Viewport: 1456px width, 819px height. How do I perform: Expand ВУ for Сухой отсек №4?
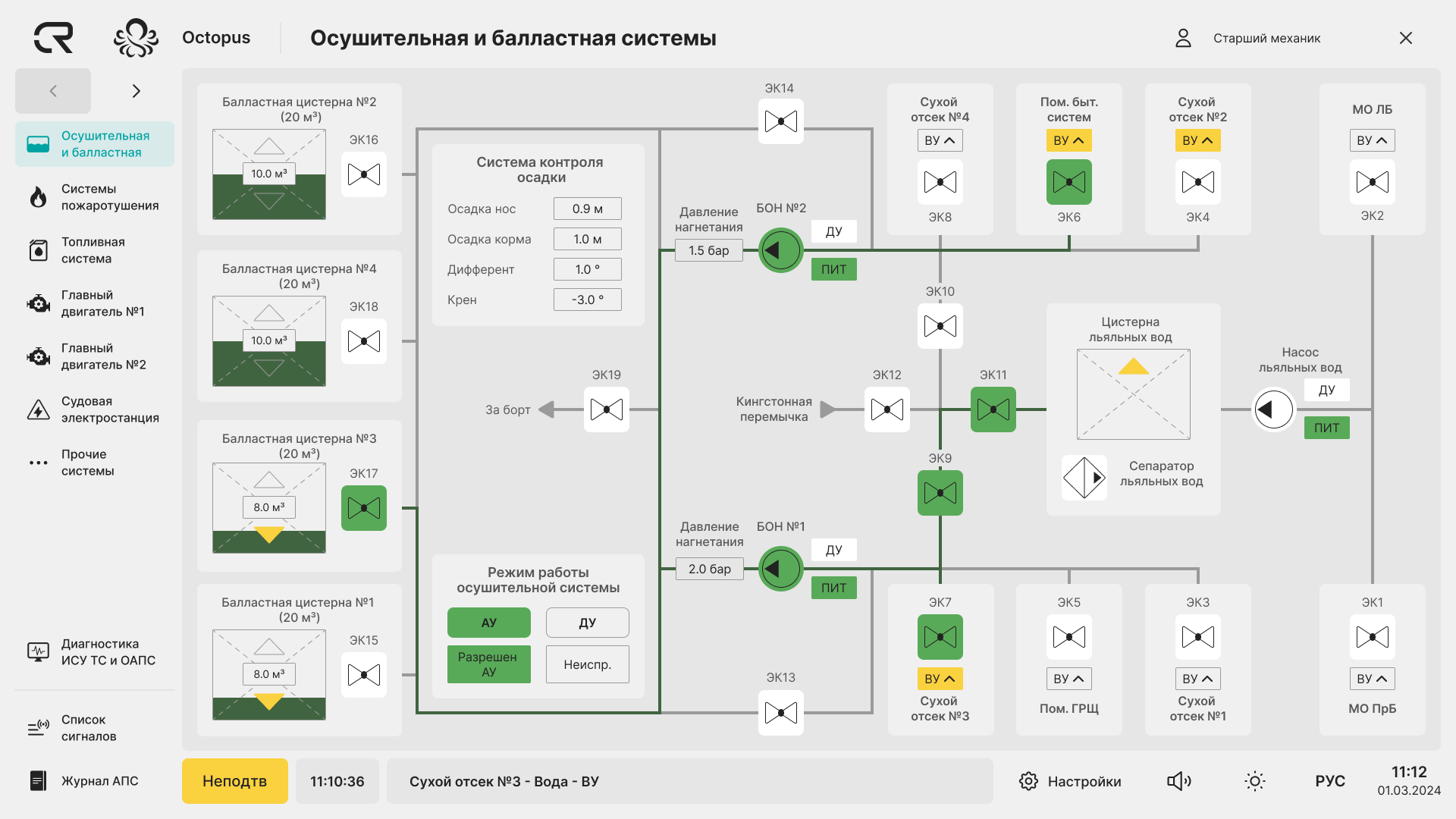point(940,140)
